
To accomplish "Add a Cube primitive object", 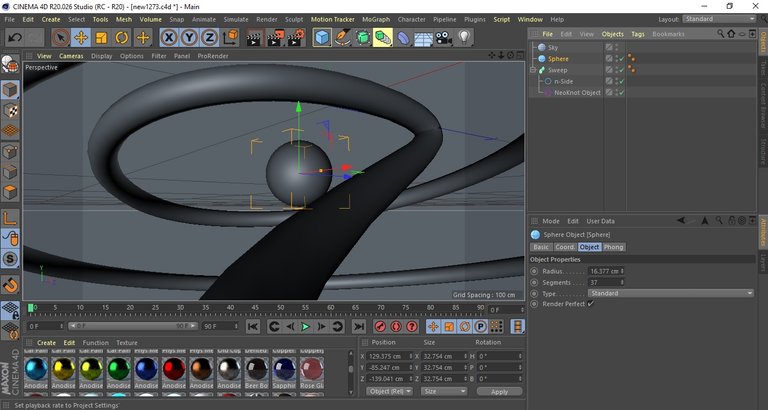I will click(x=322, y=38).
